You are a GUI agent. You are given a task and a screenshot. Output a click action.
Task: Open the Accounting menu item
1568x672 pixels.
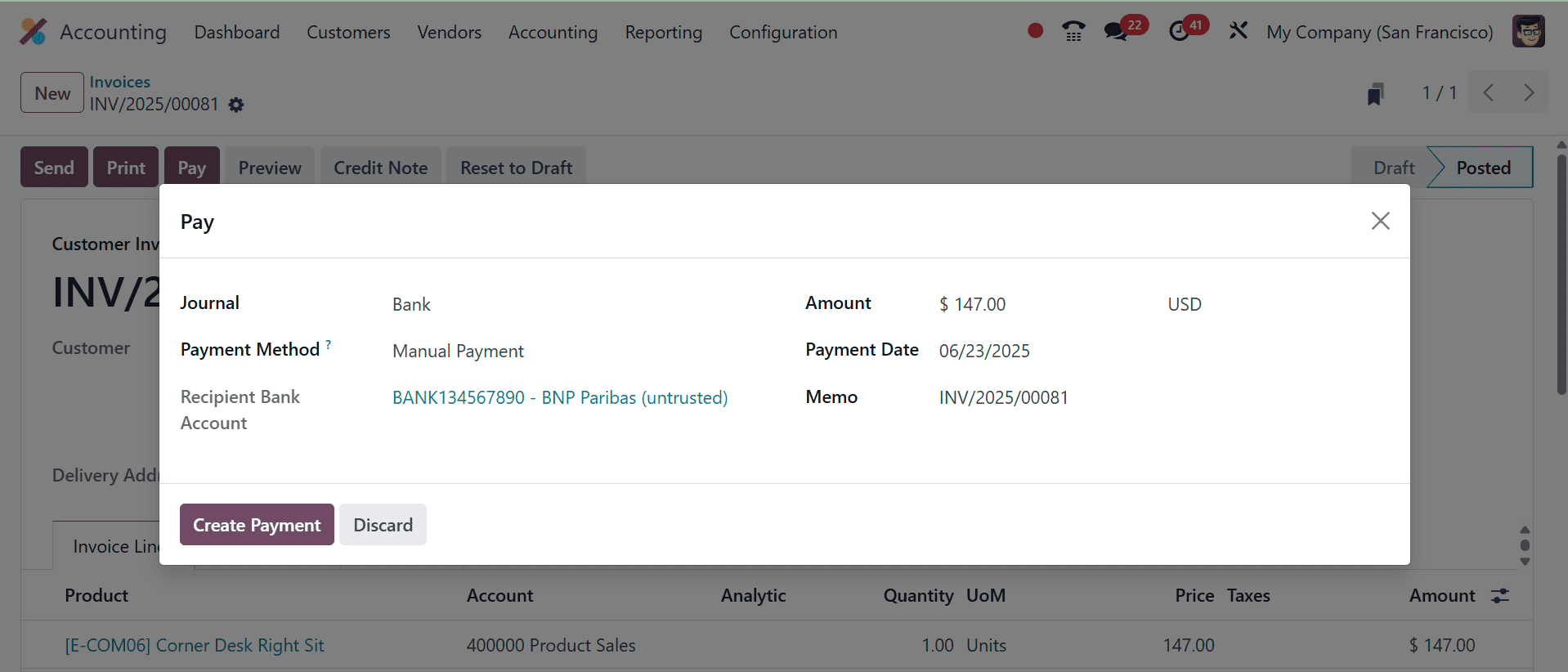click(553, 32)
